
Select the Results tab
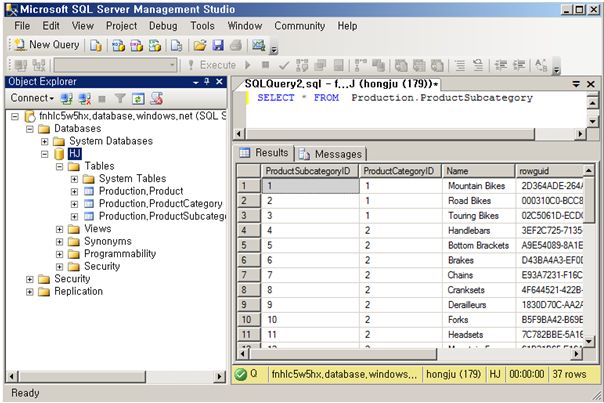(x=264, y=153)
